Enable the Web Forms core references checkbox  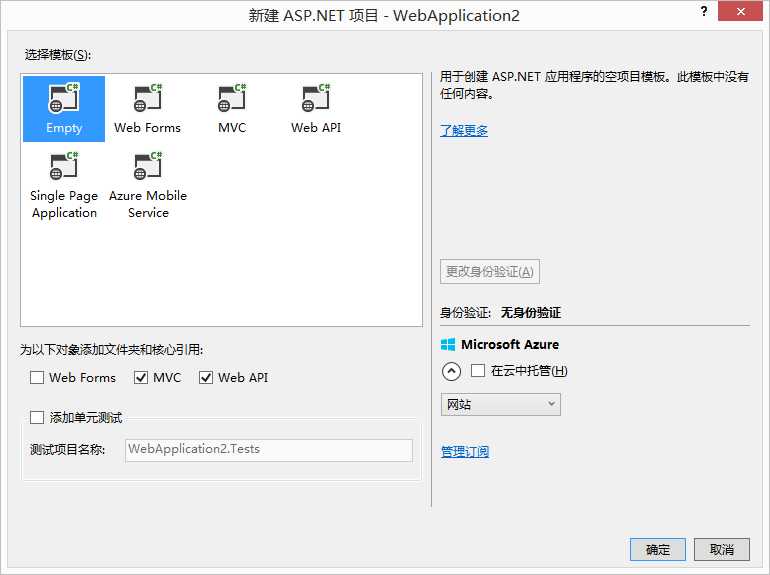(37, 378)
